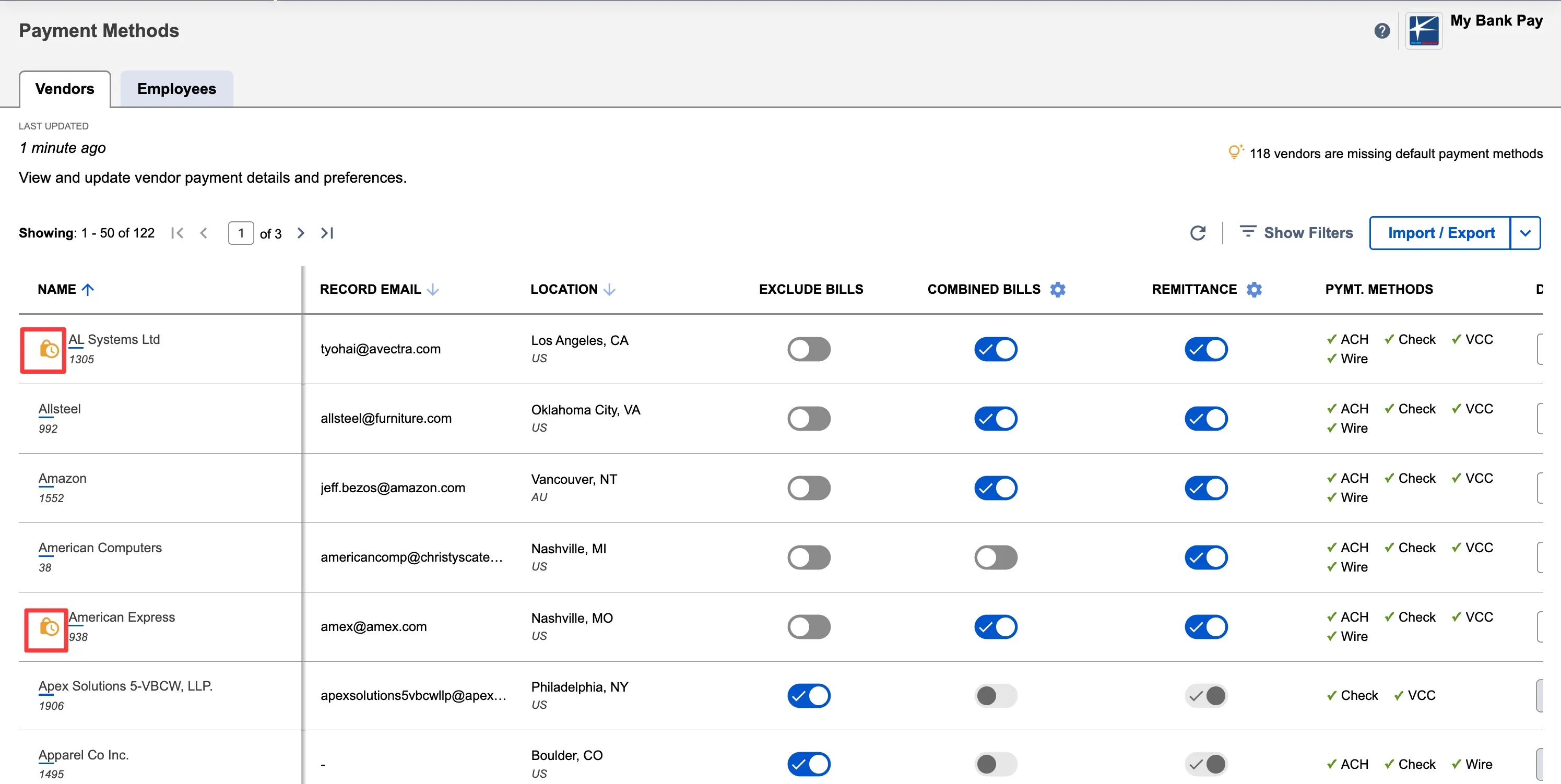Open Apex Solutions 5-VBCW, LLP. link
Viewport: 1561px width, 784px height.
click(125, 686)
